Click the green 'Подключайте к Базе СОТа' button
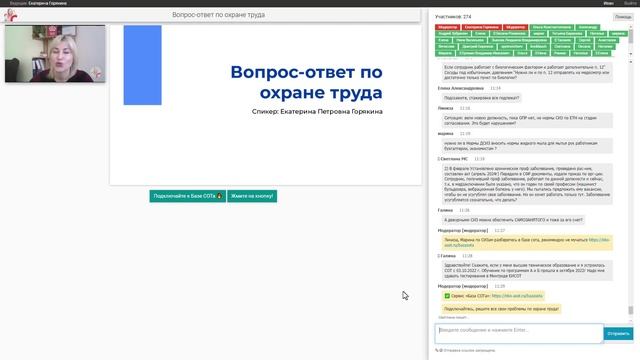Viewport: 640px width, 360px height. tap(187, 196)
